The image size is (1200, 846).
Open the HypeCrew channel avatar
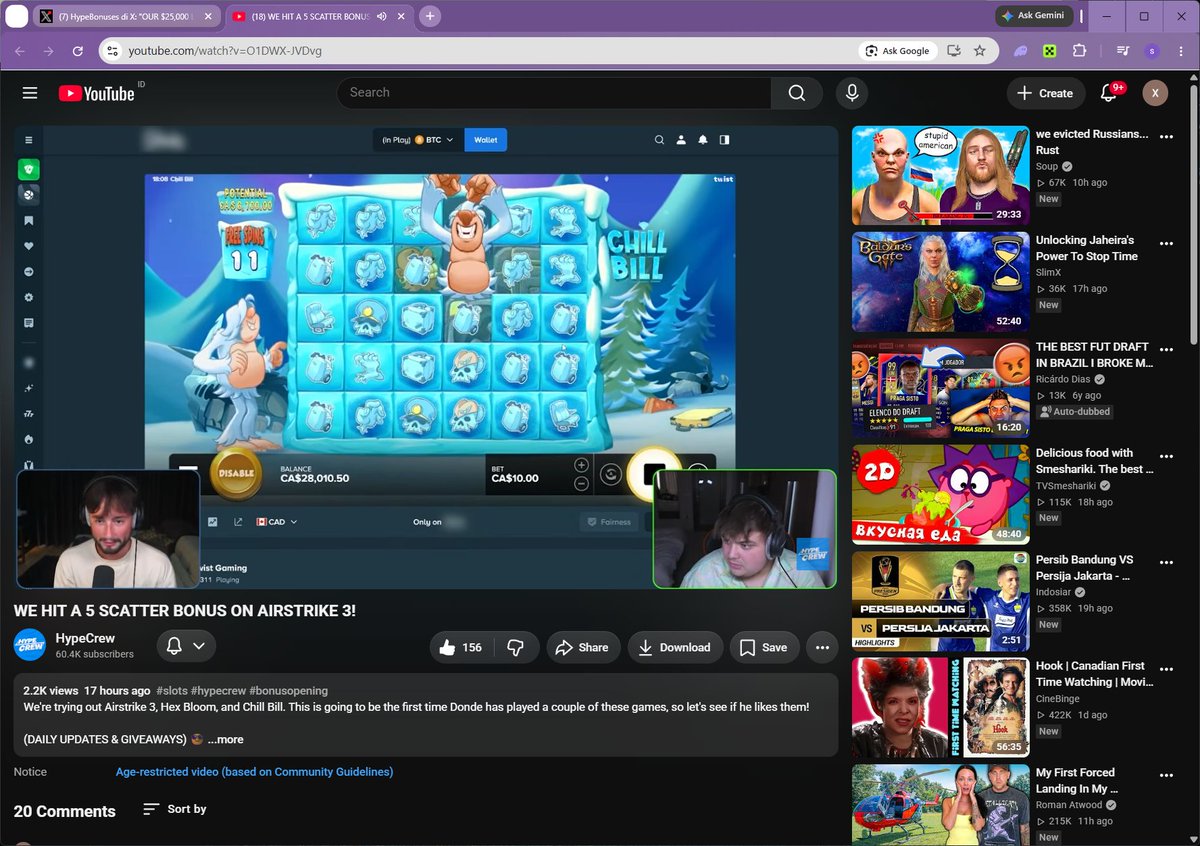30,645
